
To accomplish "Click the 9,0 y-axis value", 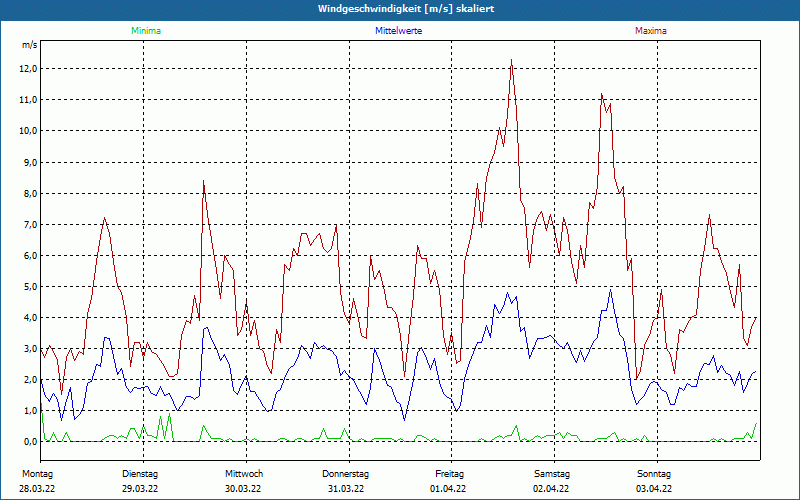I will coord(30,162).
